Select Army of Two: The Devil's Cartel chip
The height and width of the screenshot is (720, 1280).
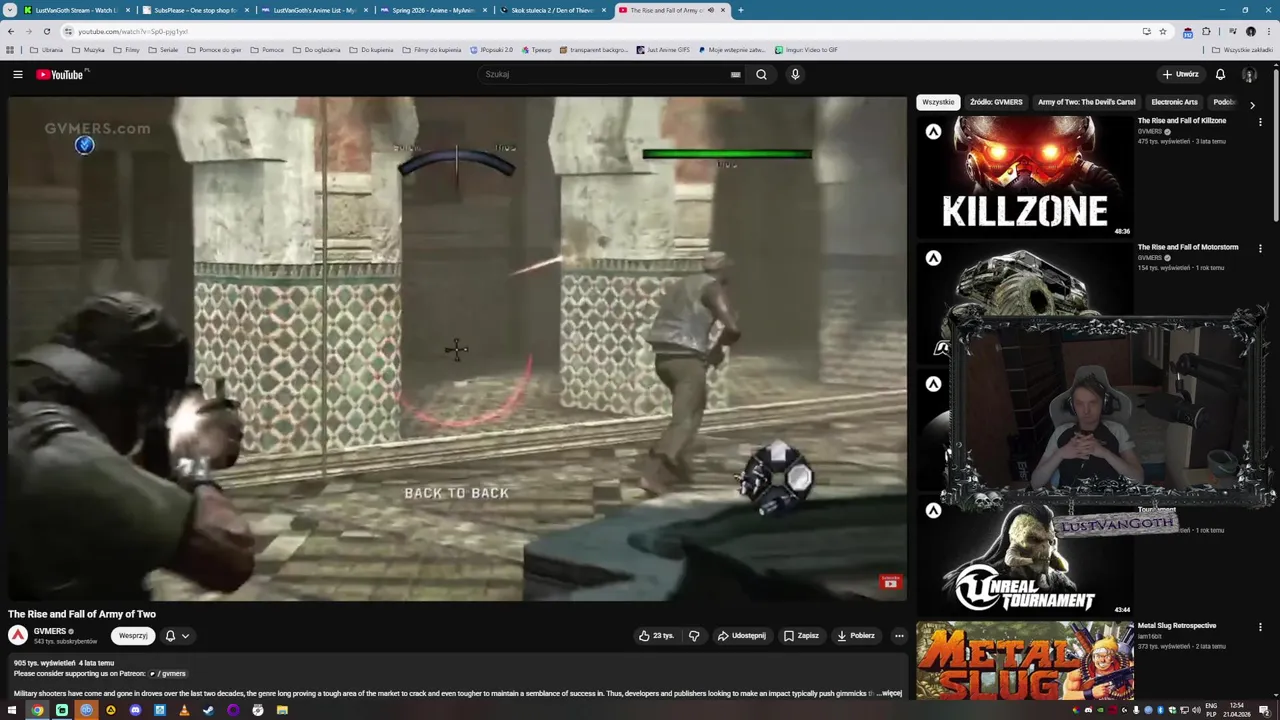click(1087, 102)
